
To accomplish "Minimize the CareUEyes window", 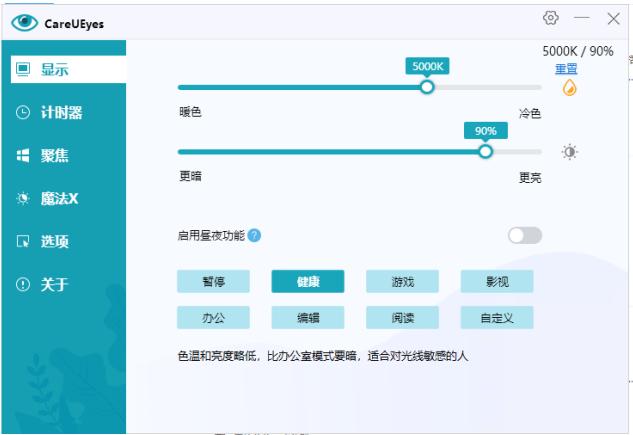I will [x=582, y=18].
